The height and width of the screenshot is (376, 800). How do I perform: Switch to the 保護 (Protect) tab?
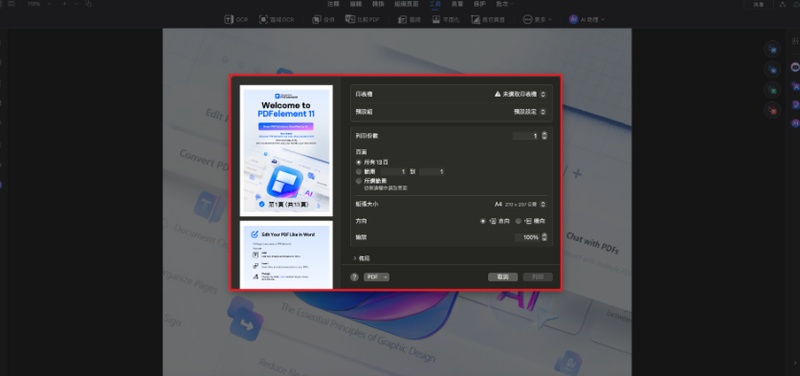[x=480, y=4]
